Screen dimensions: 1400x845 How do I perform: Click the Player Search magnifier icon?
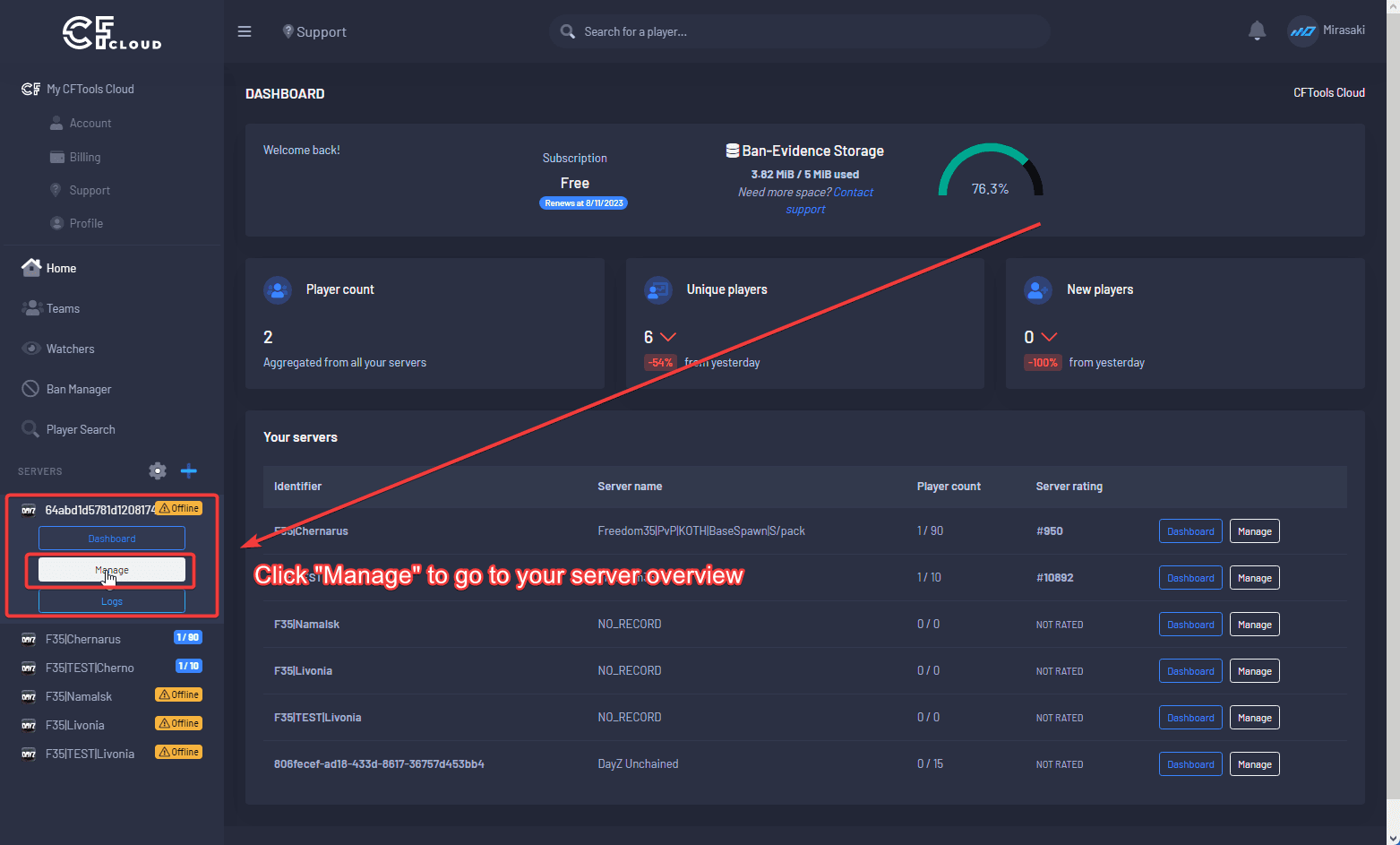(x=30, y=429)
